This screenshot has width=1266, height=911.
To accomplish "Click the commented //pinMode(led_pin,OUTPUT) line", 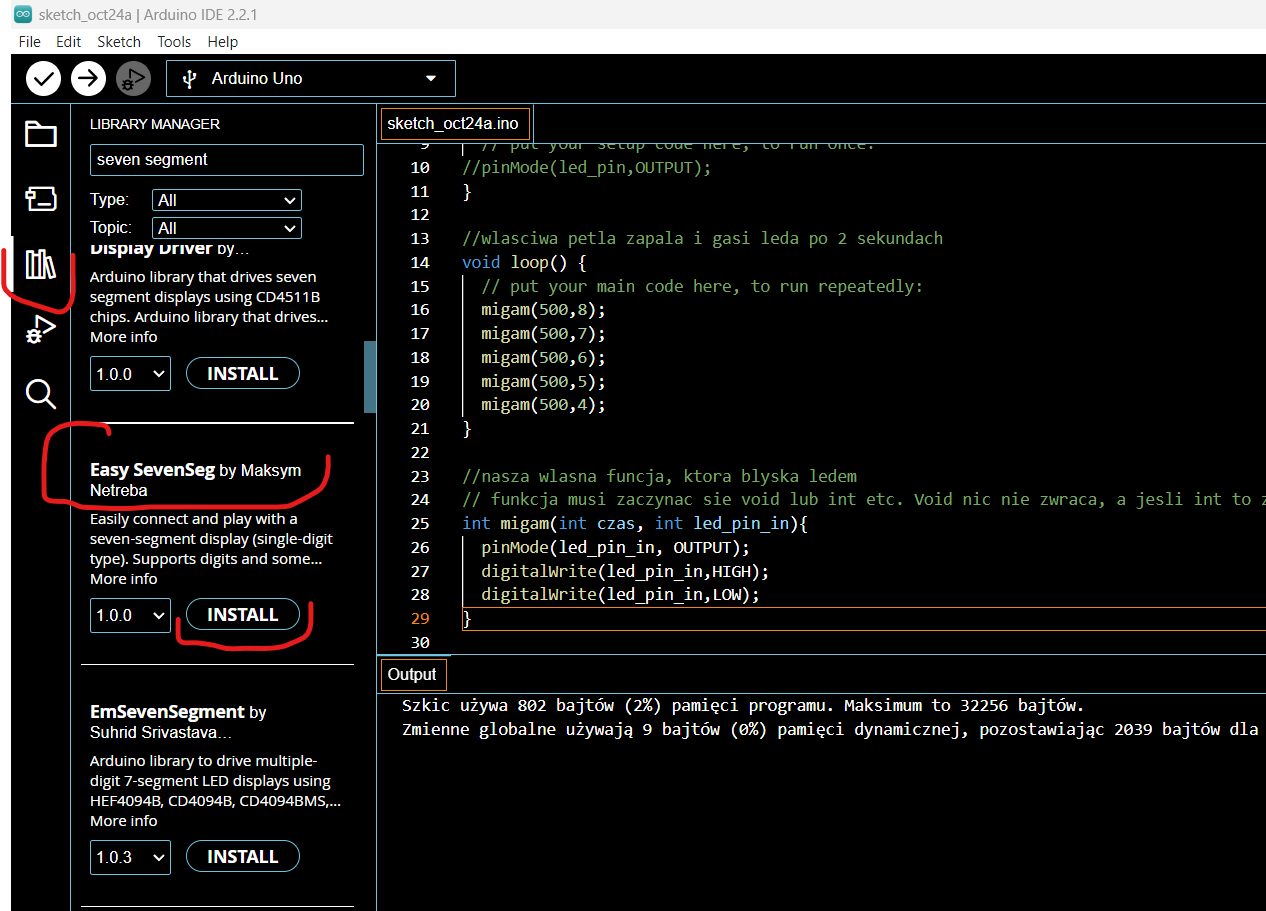I will pos(587,167).
